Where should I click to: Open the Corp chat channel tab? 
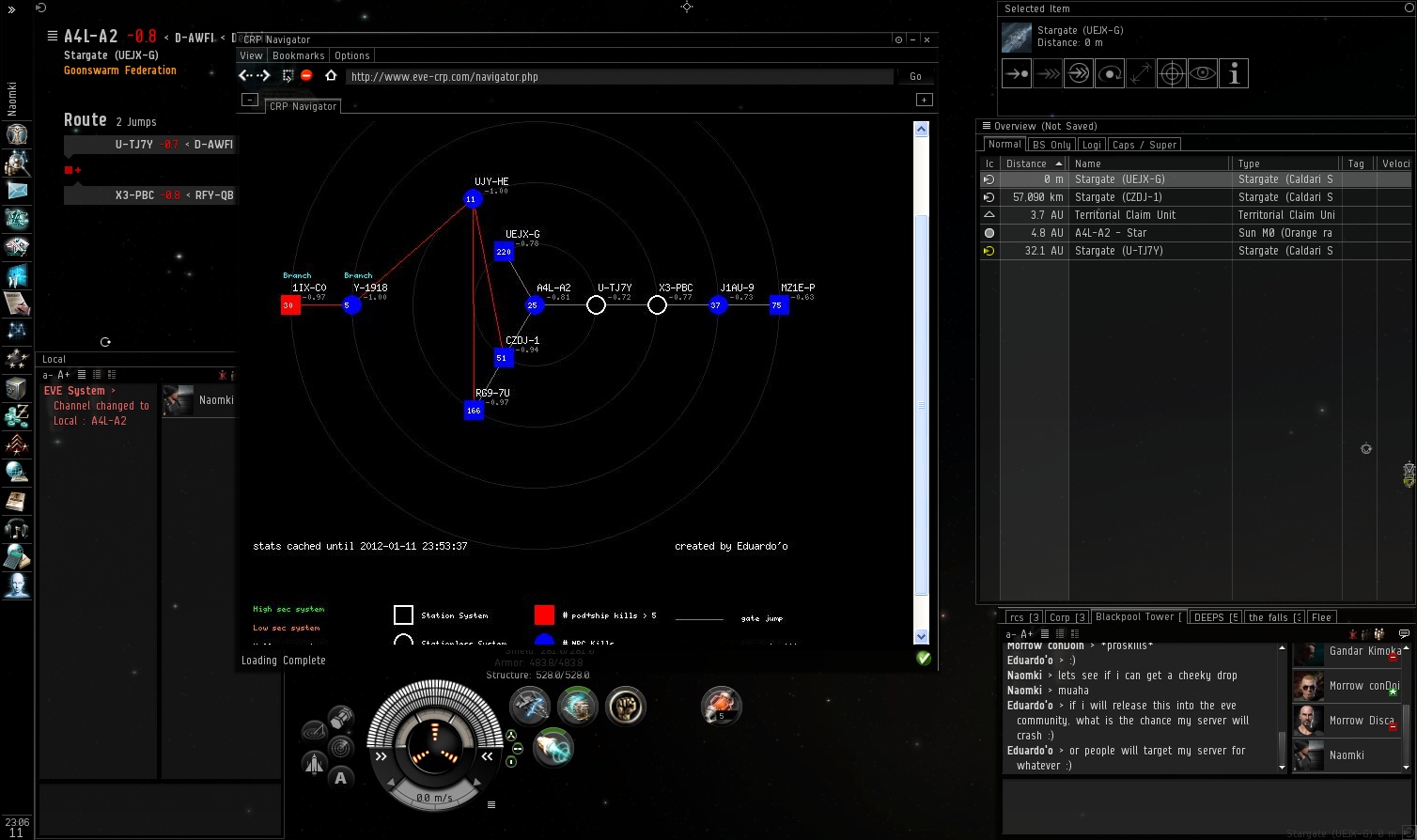(x=1067, y=617)
